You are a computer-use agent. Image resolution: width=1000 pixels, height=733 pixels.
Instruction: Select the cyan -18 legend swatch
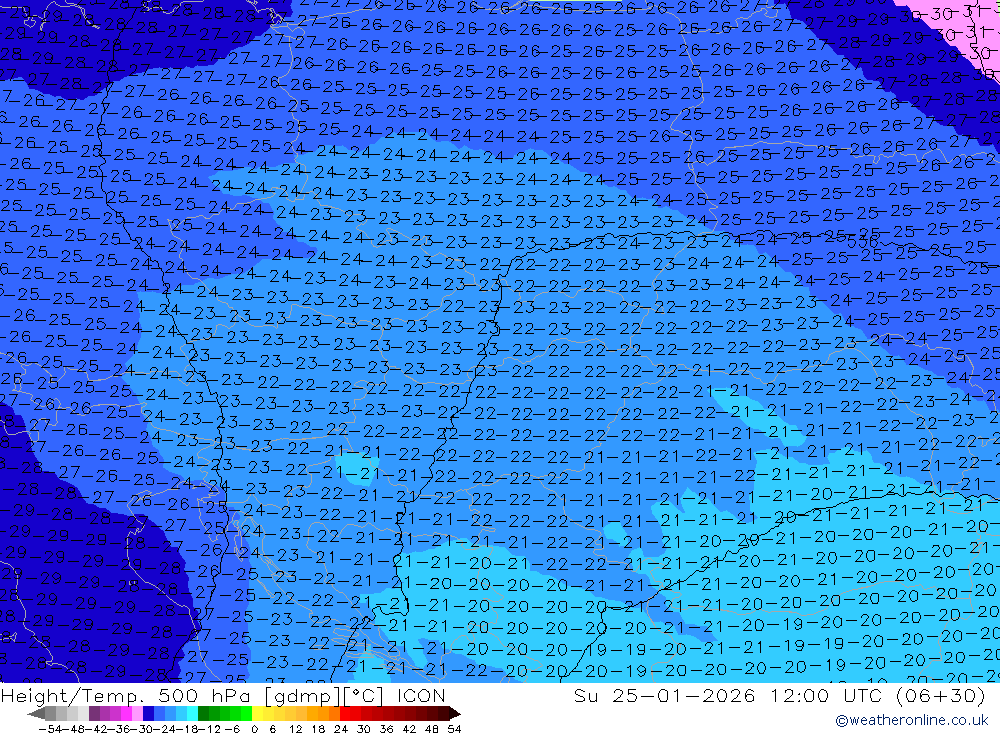click(193, 714)
